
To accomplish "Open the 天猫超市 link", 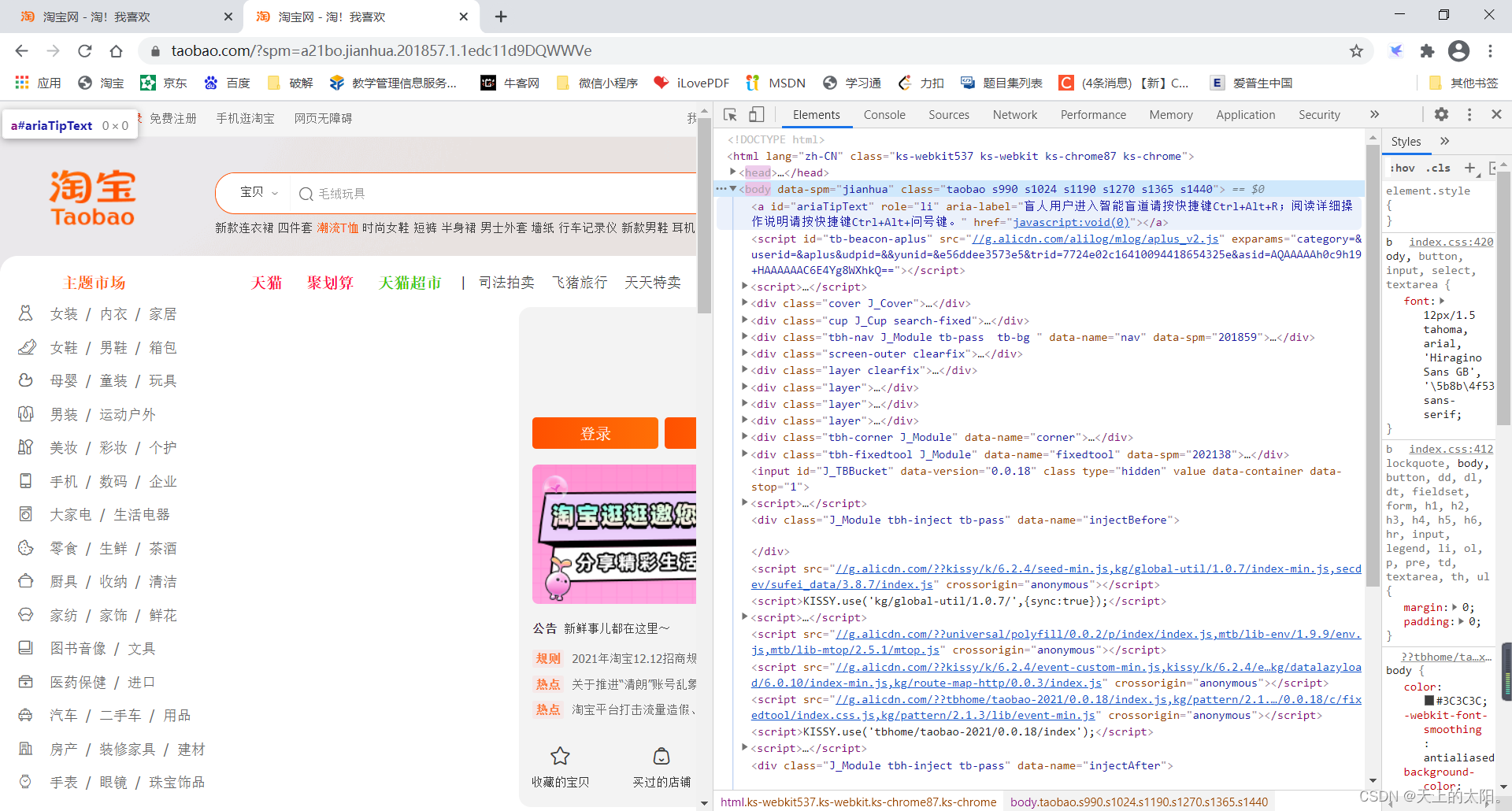I will 410,283.
